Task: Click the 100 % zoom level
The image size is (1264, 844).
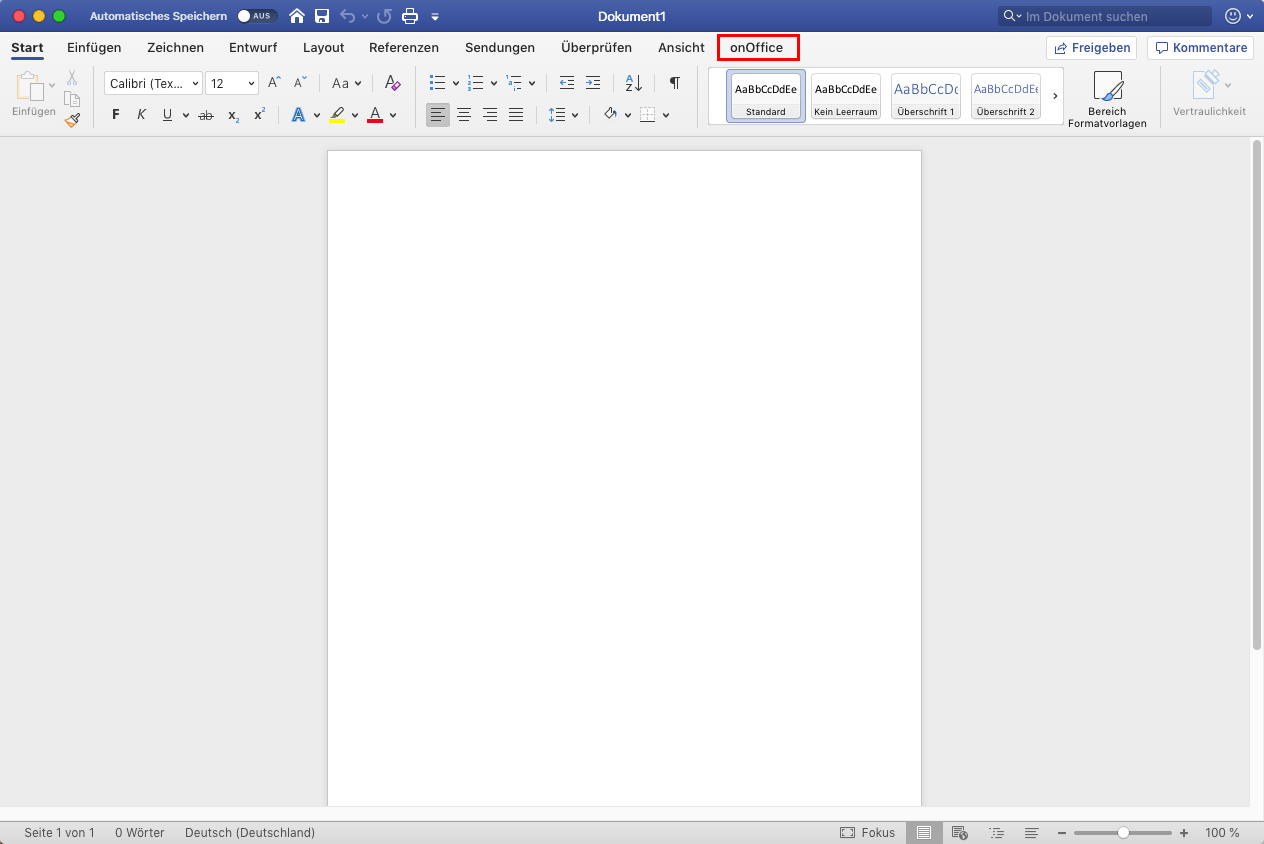Action: [x=1222, y=832]
